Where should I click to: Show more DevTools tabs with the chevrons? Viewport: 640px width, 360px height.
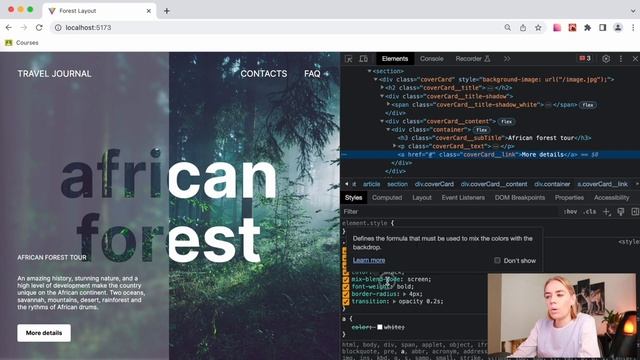507,59
